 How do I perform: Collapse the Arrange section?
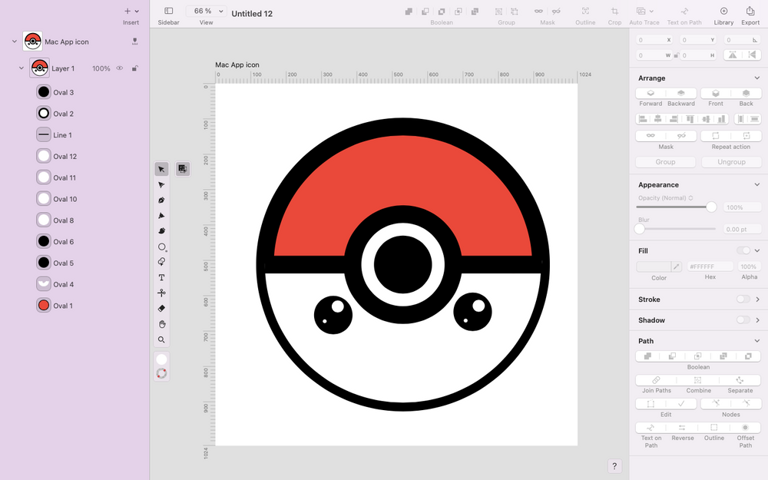click(x=757, y=78)
